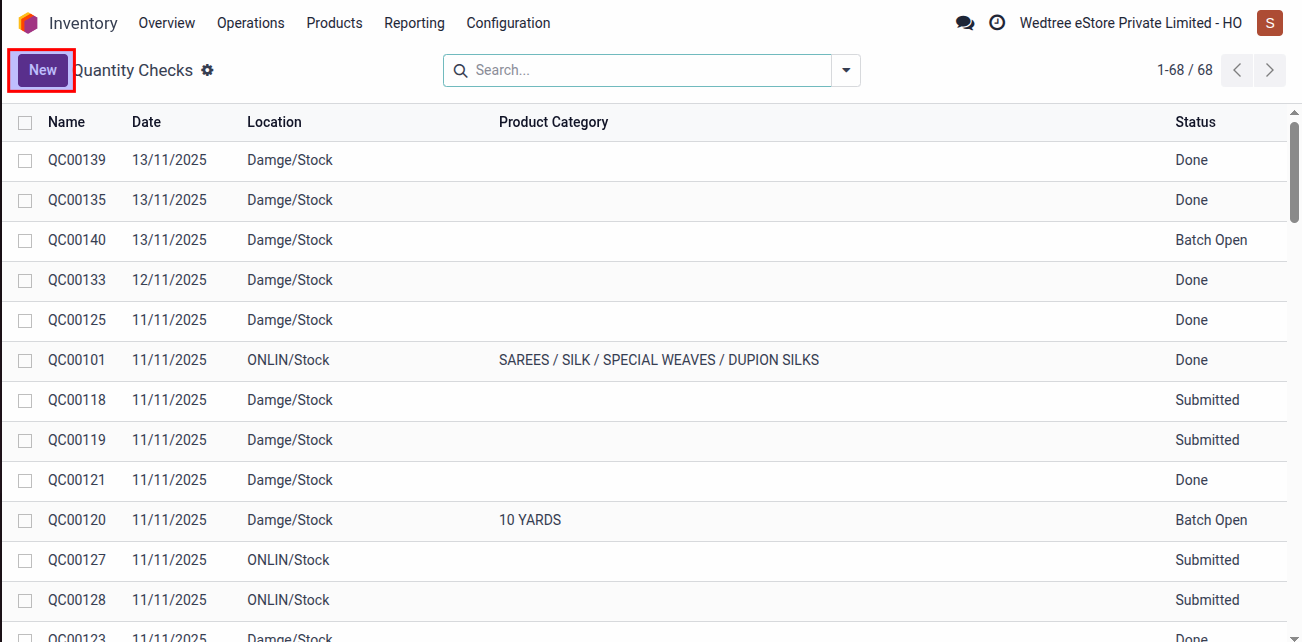
Task: Open the chat conversations icon
Action: coord(965,23)
